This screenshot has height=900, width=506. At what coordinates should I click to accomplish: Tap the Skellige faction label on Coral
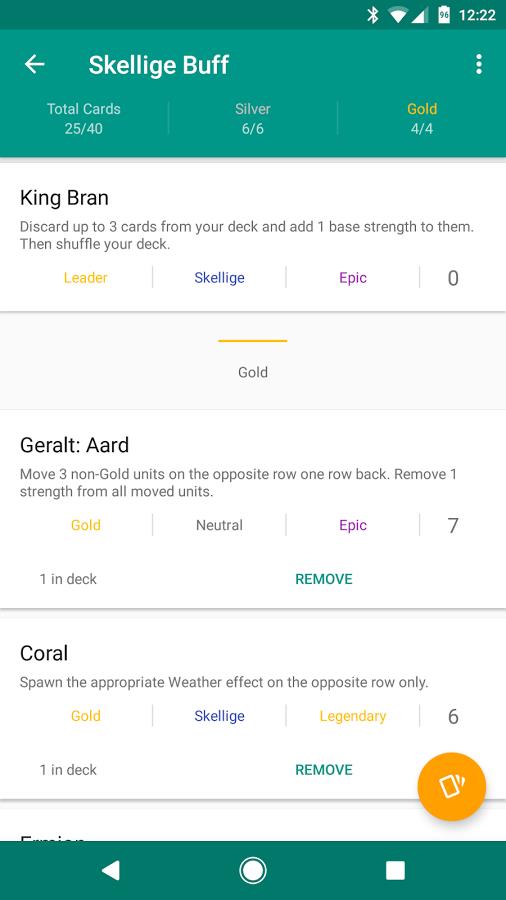pyautogui.click(x=219, y=716)
